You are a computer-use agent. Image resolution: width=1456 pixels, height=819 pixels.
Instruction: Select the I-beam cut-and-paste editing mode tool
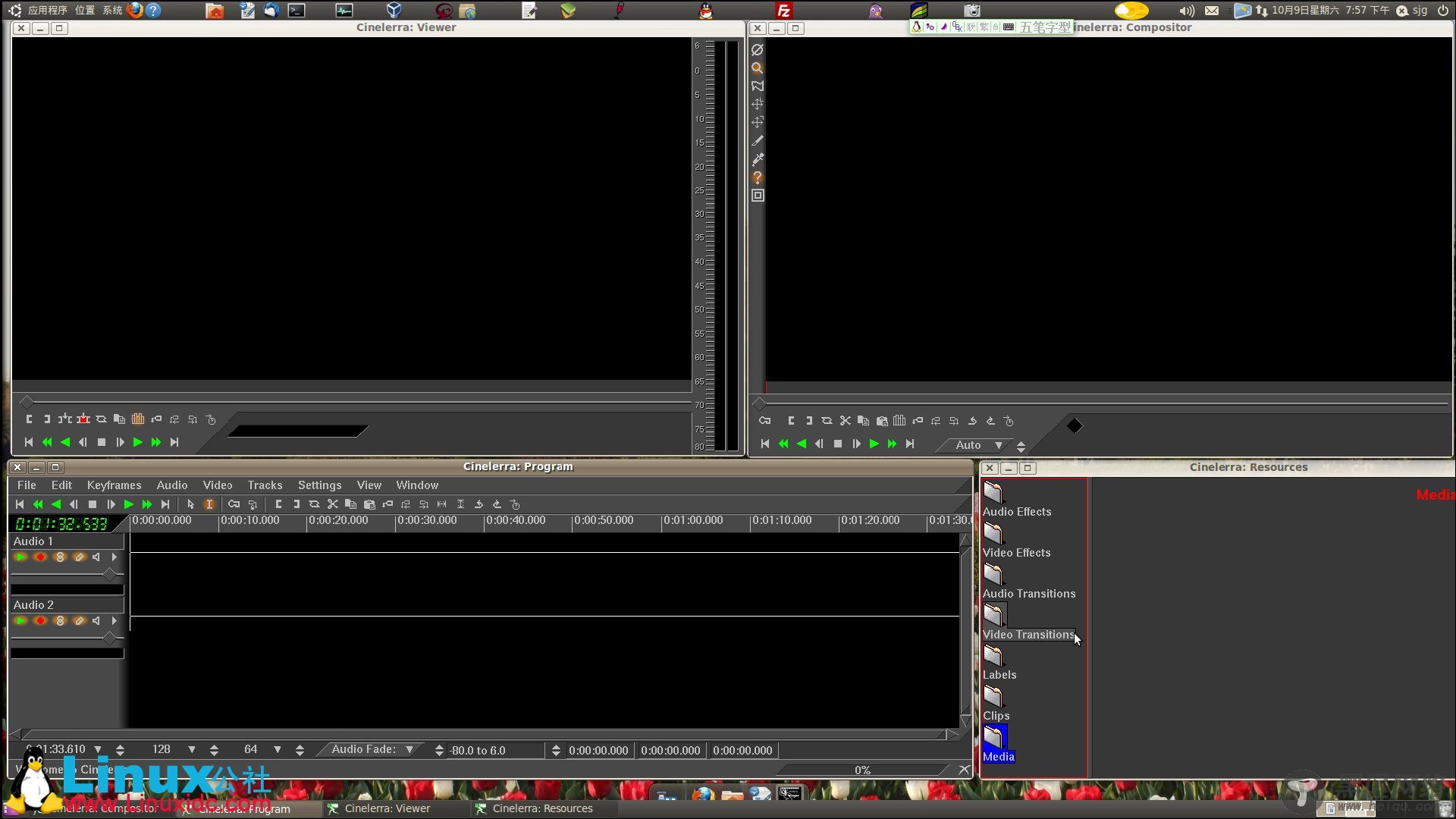point(209,504)
